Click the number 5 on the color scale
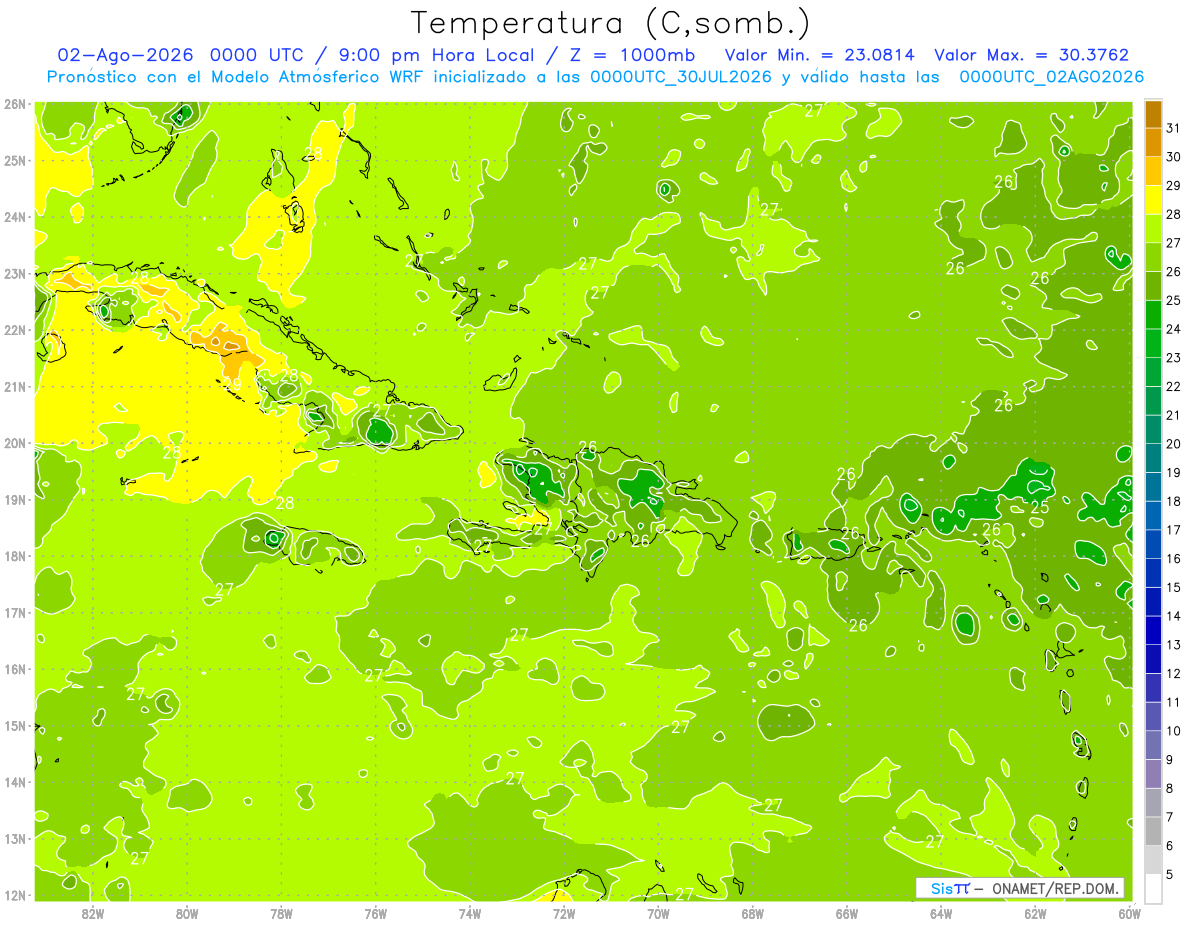The width and height of the screenshot is (1200, 927). point(1170,874)
